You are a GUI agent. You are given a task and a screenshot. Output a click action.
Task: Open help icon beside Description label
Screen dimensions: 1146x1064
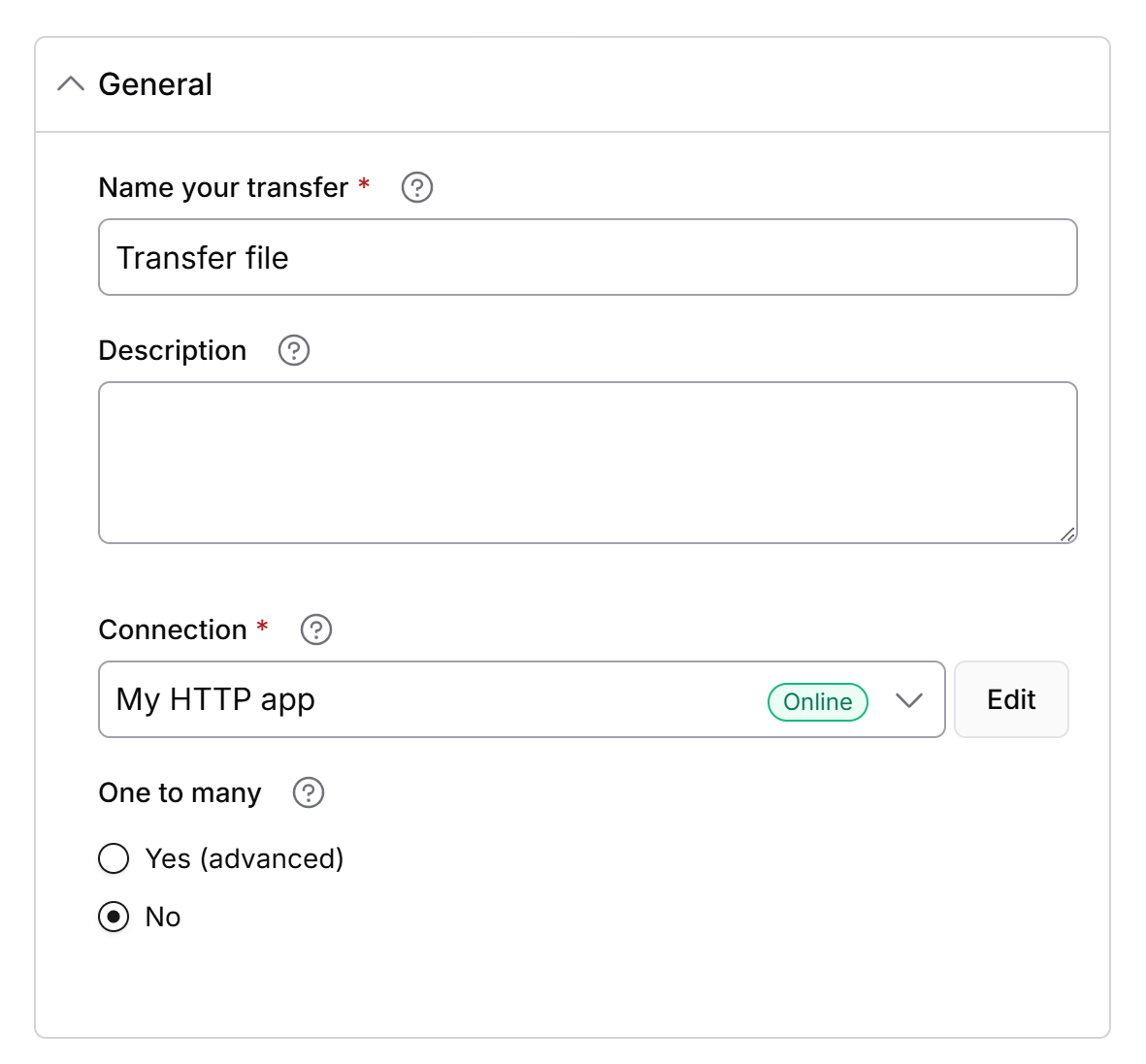click(294, 351)
